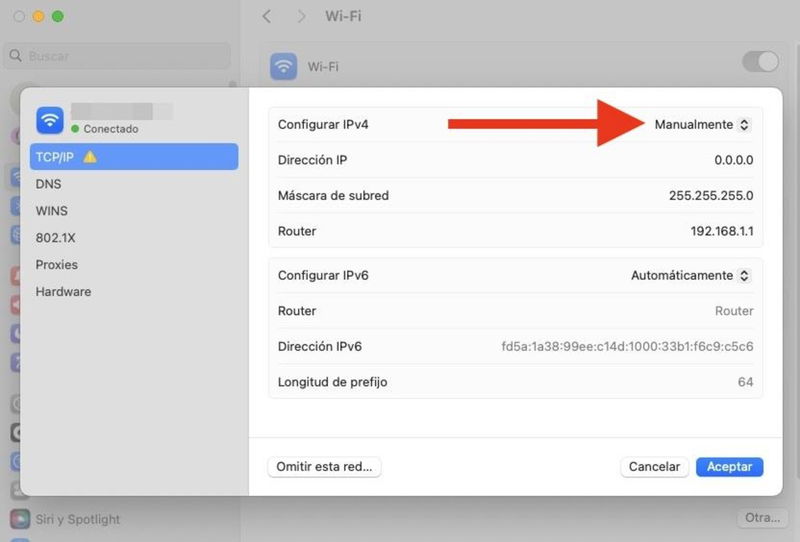Click the Cancelar button
Screen dimensions: 800x542
pos(654,467)
